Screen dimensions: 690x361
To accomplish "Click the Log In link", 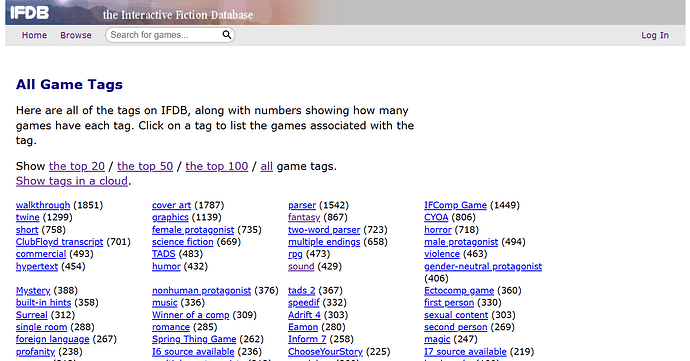I will click(x=655, y=35).
